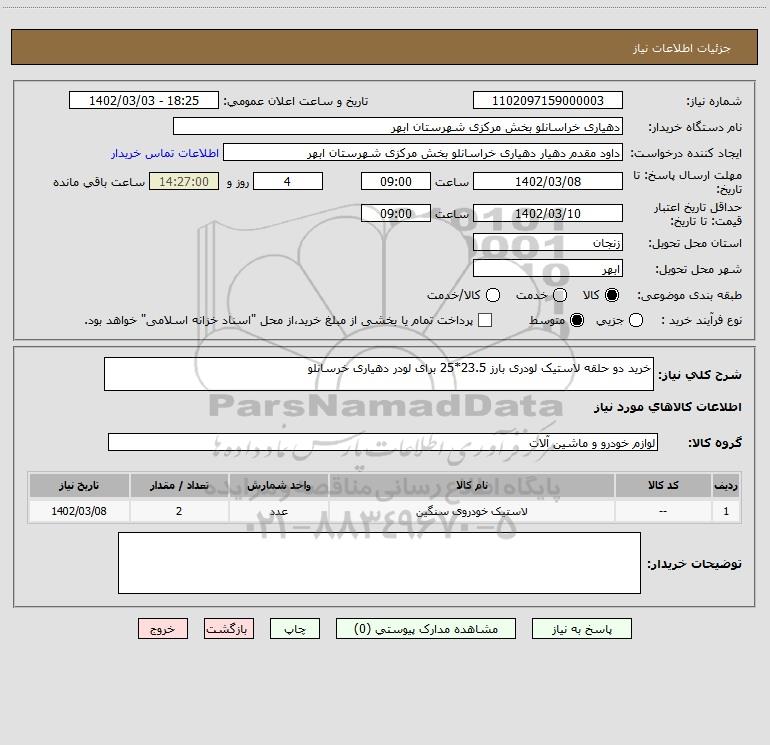Image resolution: width=770 pixels, height=745 pixels.
Task: Click the ردیف column header
Action: point(726,486)
